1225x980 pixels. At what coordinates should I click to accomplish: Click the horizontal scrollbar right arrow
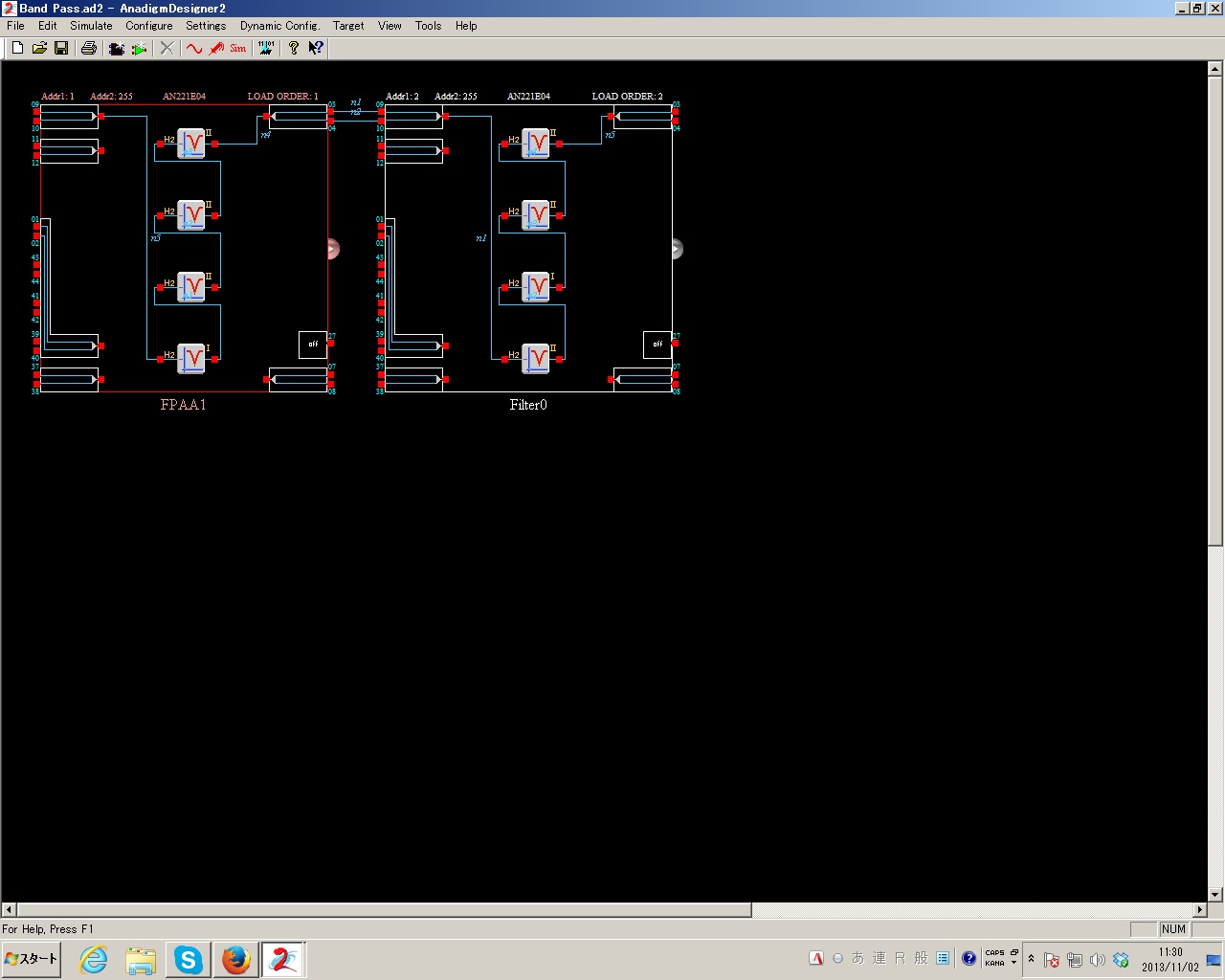1200,909
